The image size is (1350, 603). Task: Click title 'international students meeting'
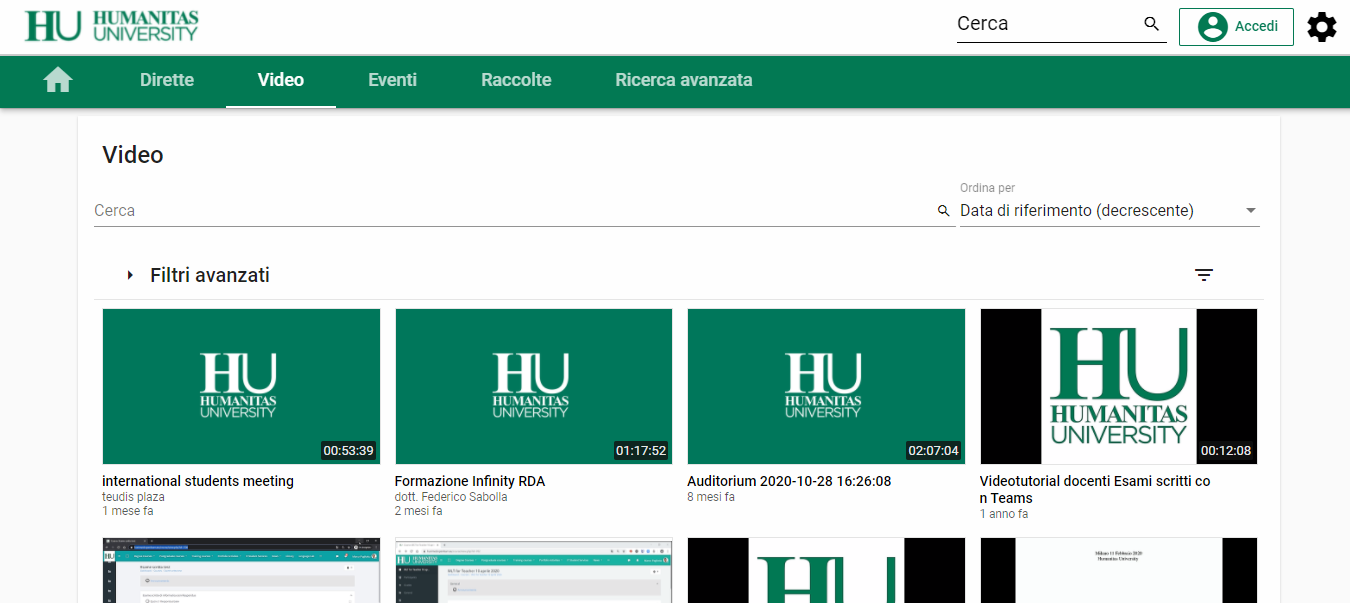pyautogui.click(x=198, y=481)
